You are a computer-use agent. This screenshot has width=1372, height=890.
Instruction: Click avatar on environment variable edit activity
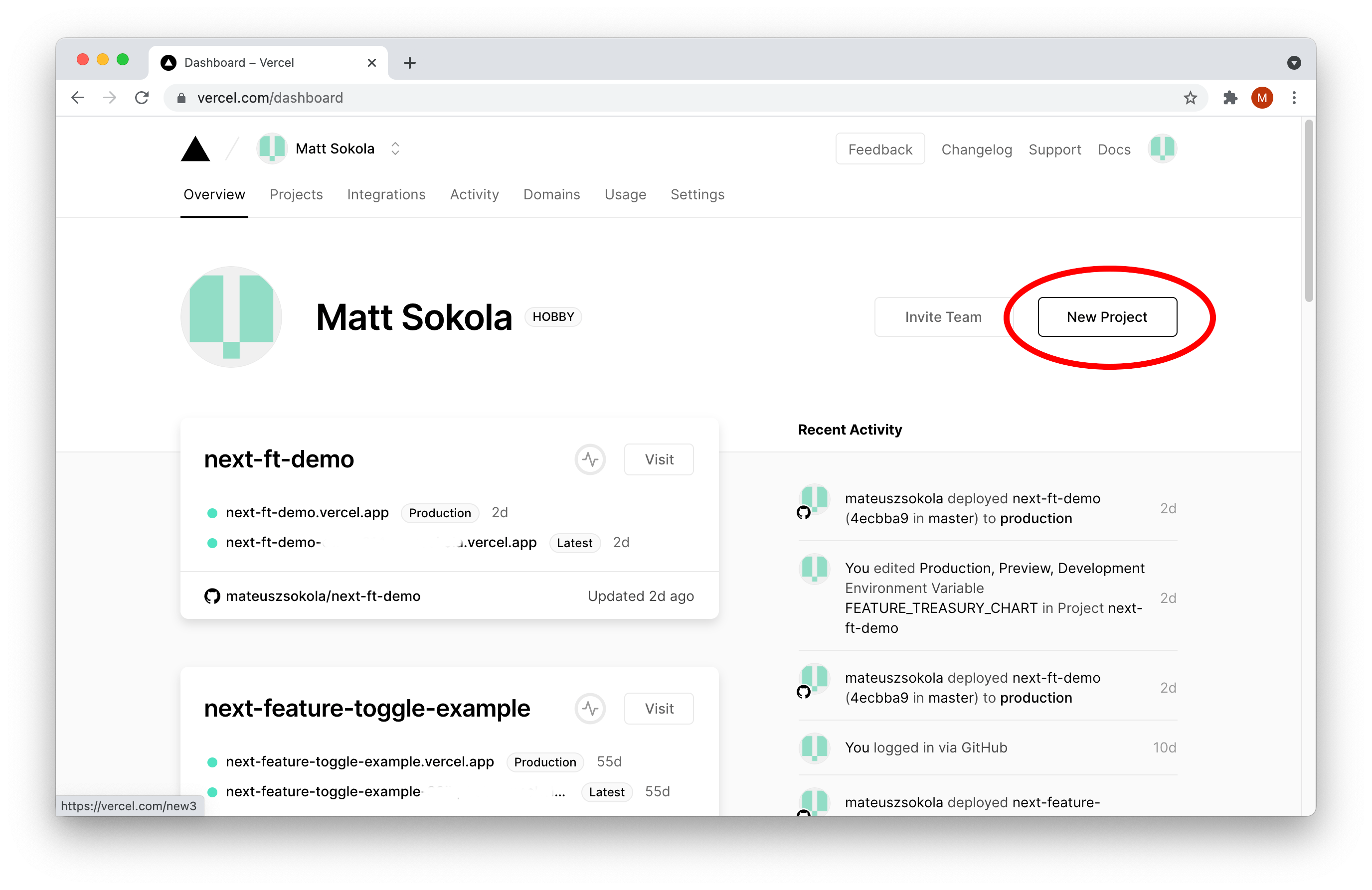click(x=814, y=569)
